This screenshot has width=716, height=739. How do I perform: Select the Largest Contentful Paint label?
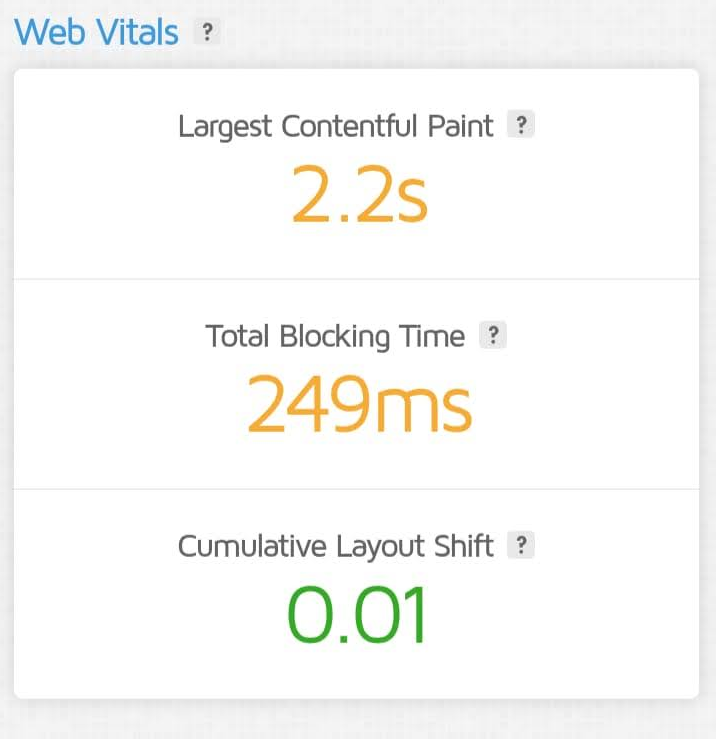(x=336, y=127)
